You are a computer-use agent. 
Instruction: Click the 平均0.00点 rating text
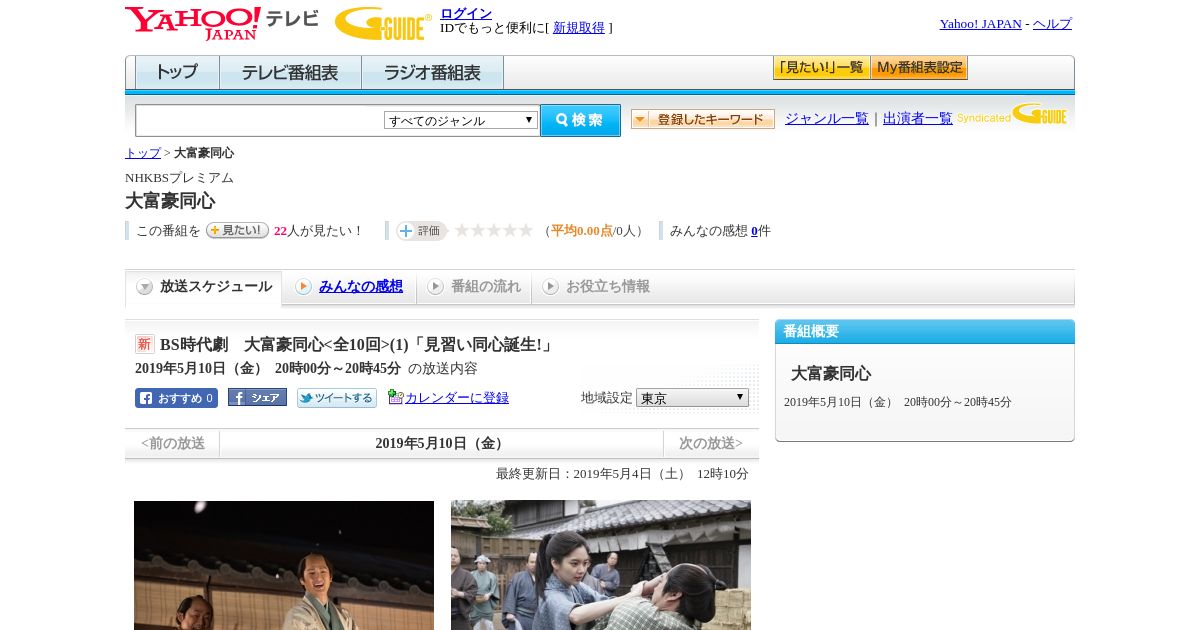click(x=581, y=231)
